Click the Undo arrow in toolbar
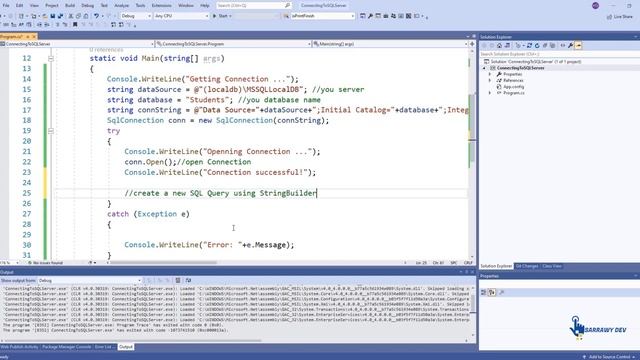Screen dimensions: 640x360 tap(96, 16)
